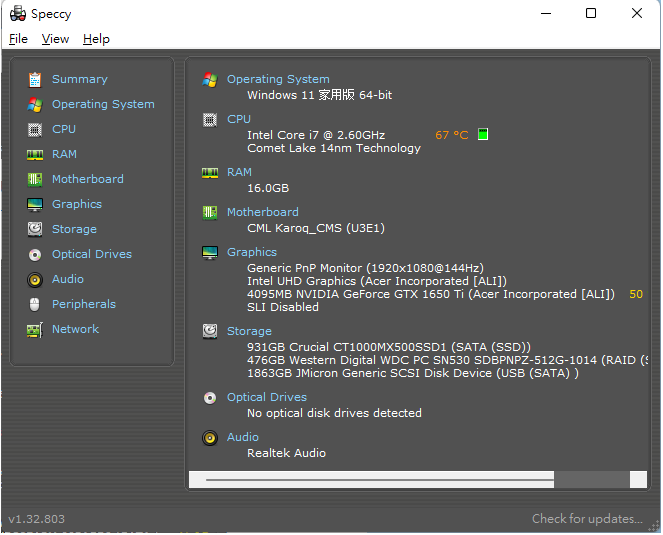This screenshot has height=535, width=663.
Task: Click the Peripherals mouse icon in sidebar
Action: 35,305
